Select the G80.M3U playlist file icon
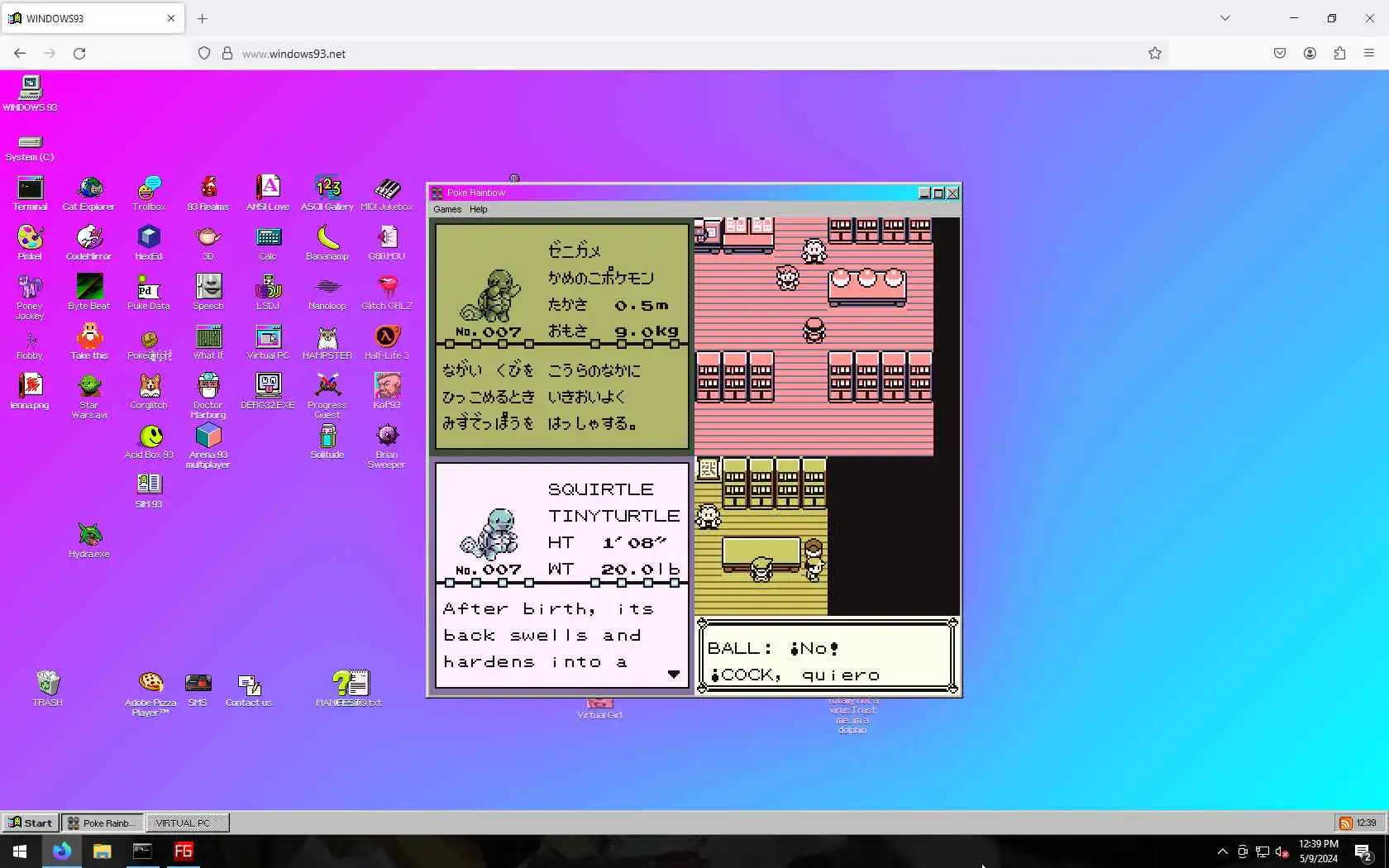 click(387, 243)
